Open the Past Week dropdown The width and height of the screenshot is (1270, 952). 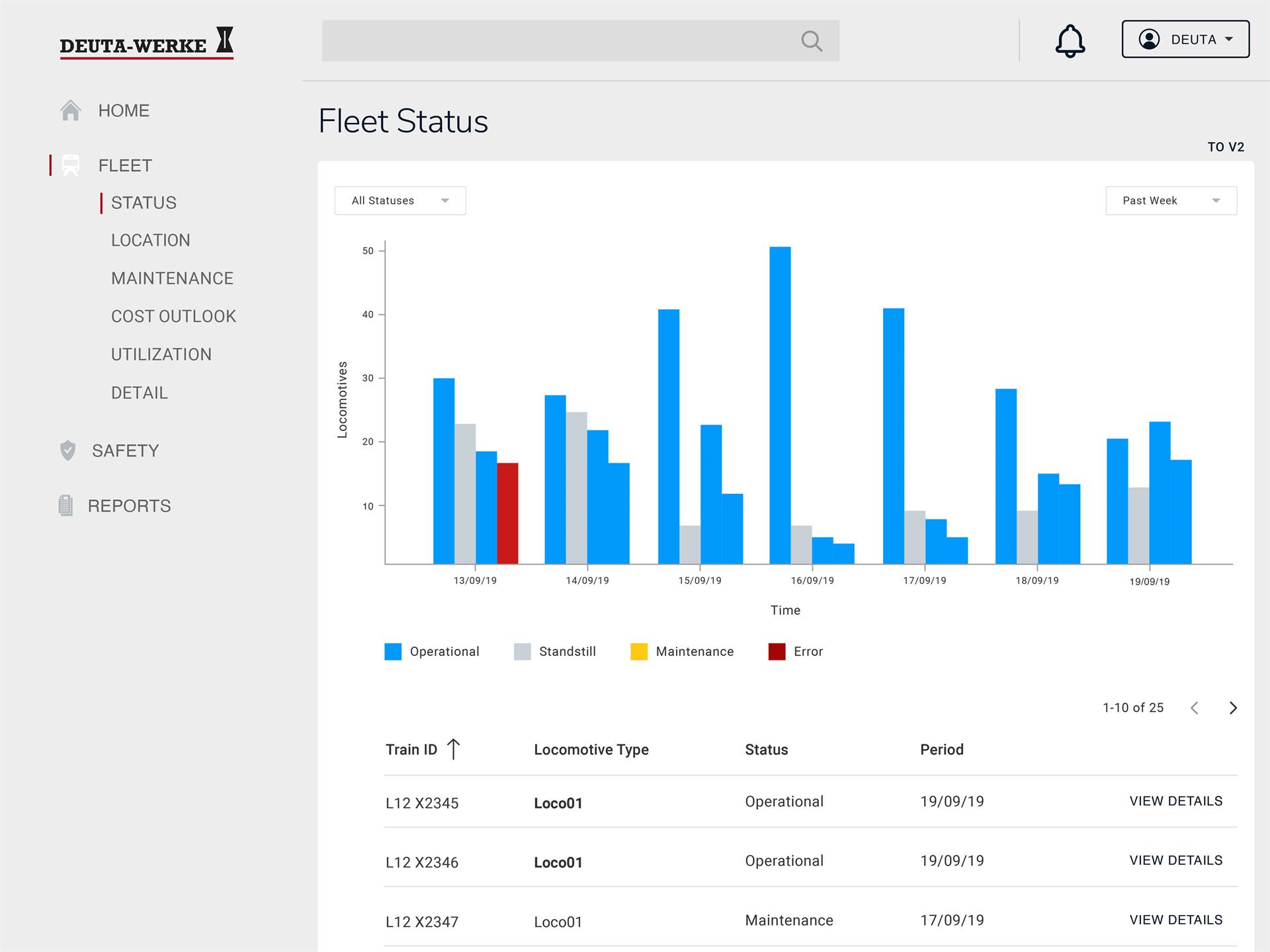1171,200
